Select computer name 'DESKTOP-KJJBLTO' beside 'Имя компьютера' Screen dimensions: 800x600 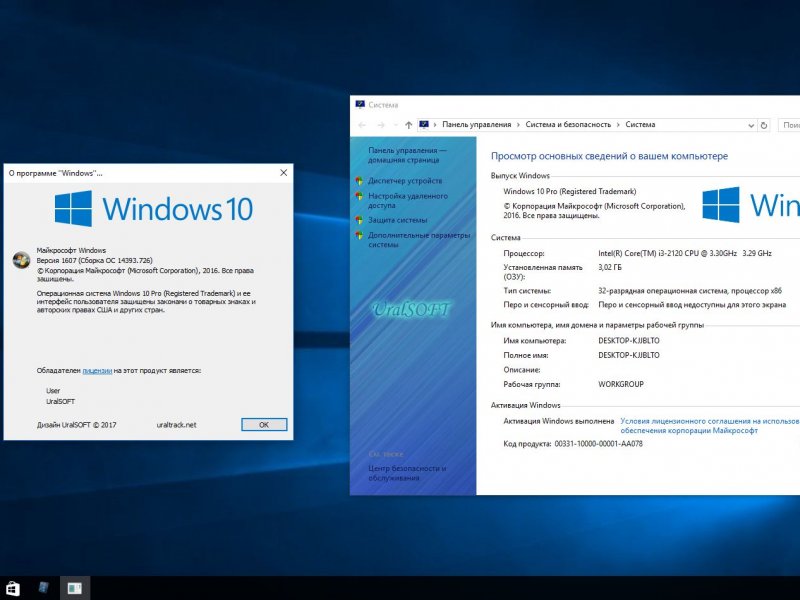pyautogui.click(x=629, y=340)
